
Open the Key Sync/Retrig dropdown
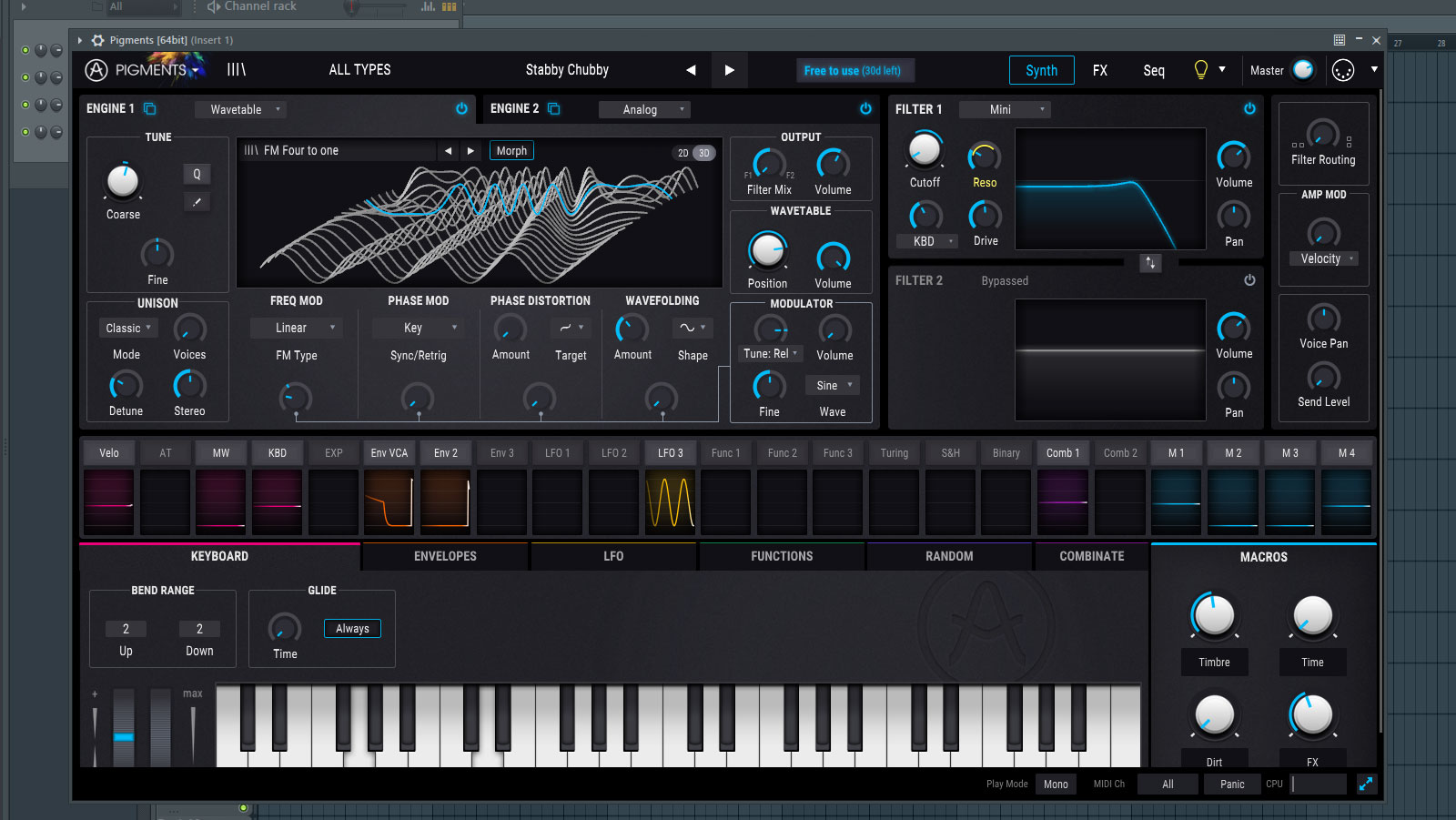click(x=419, y=328)
